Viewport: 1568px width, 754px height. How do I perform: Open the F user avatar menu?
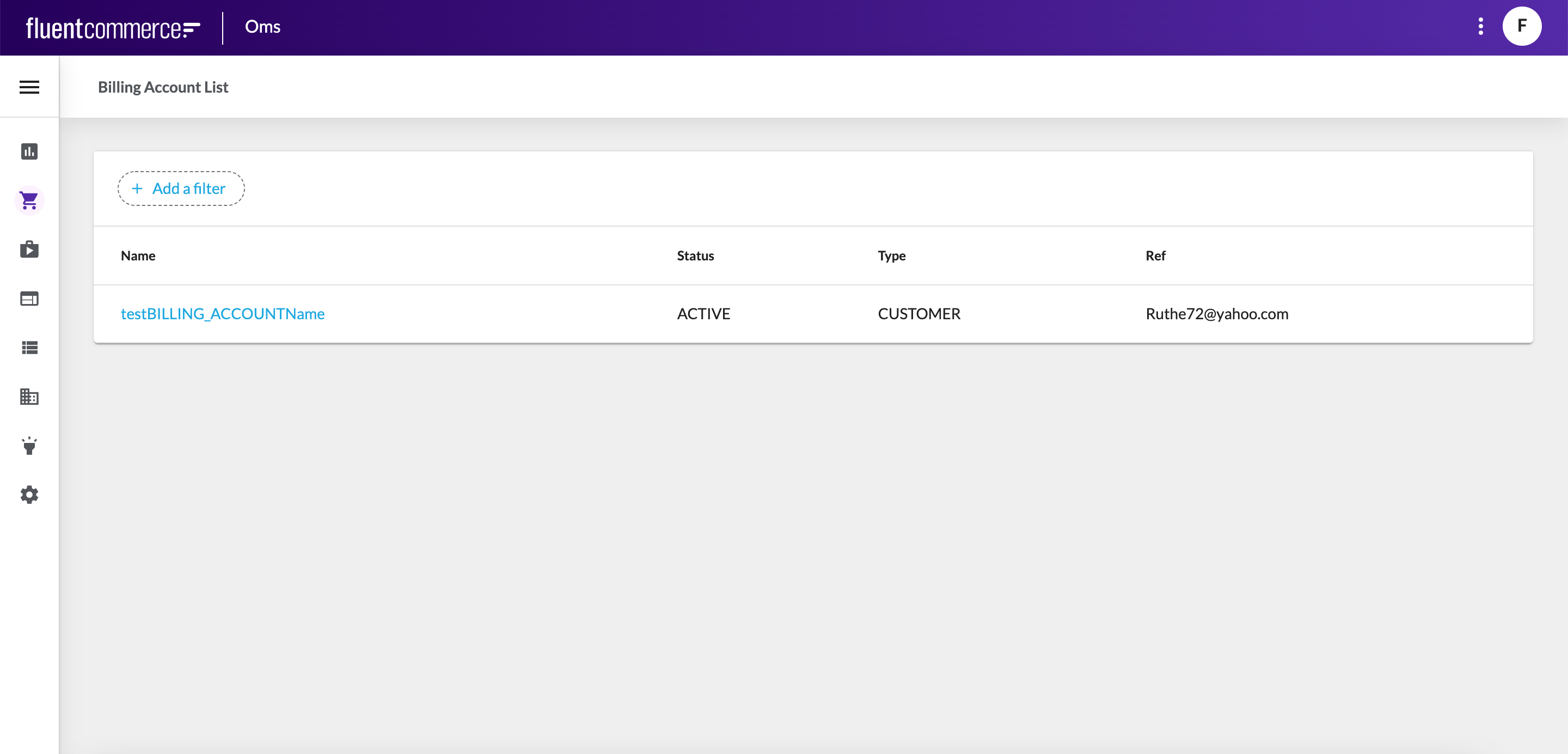(x=1521, y=26)
